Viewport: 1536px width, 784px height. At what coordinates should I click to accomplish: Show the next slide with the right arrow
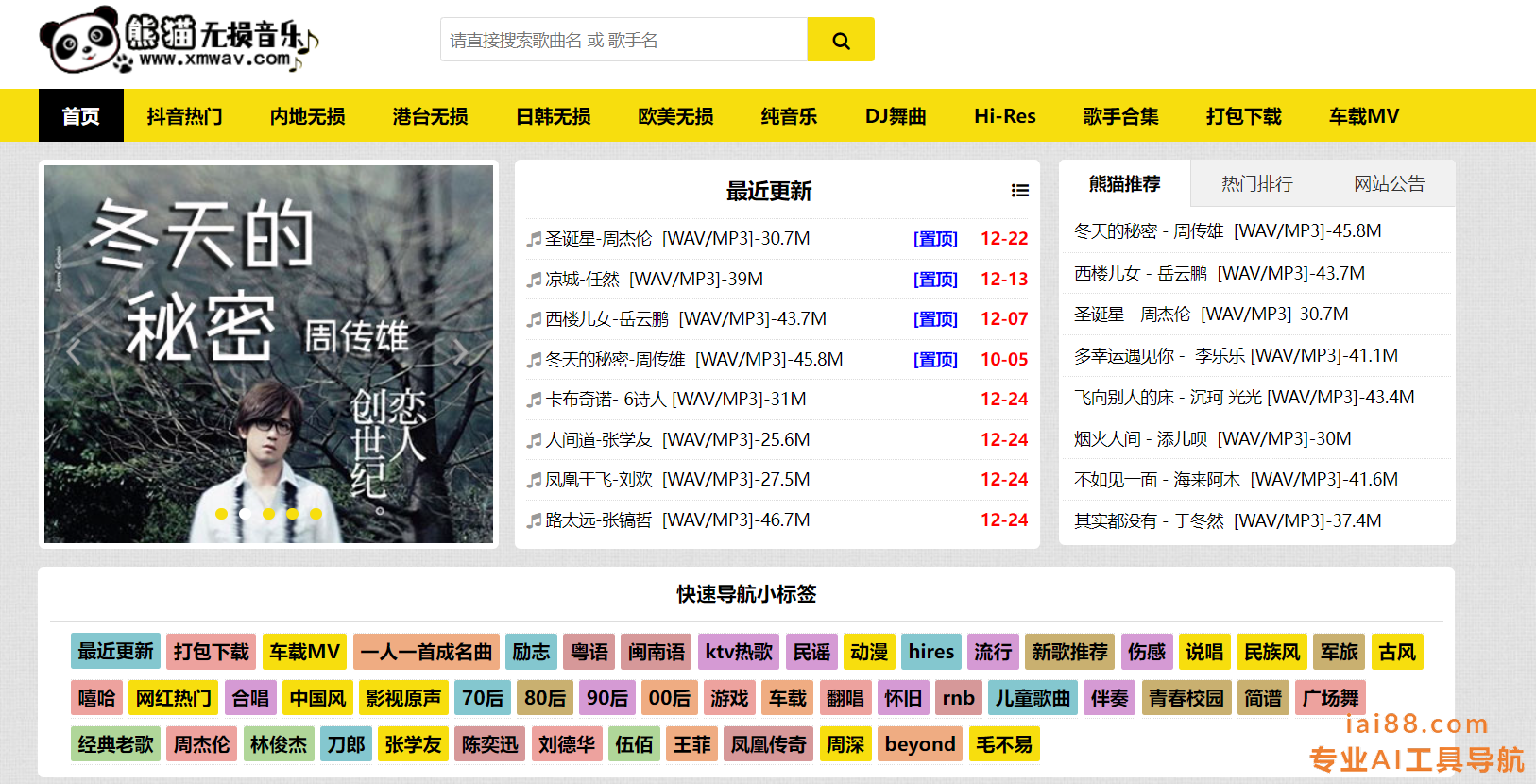tap(461, 353)
